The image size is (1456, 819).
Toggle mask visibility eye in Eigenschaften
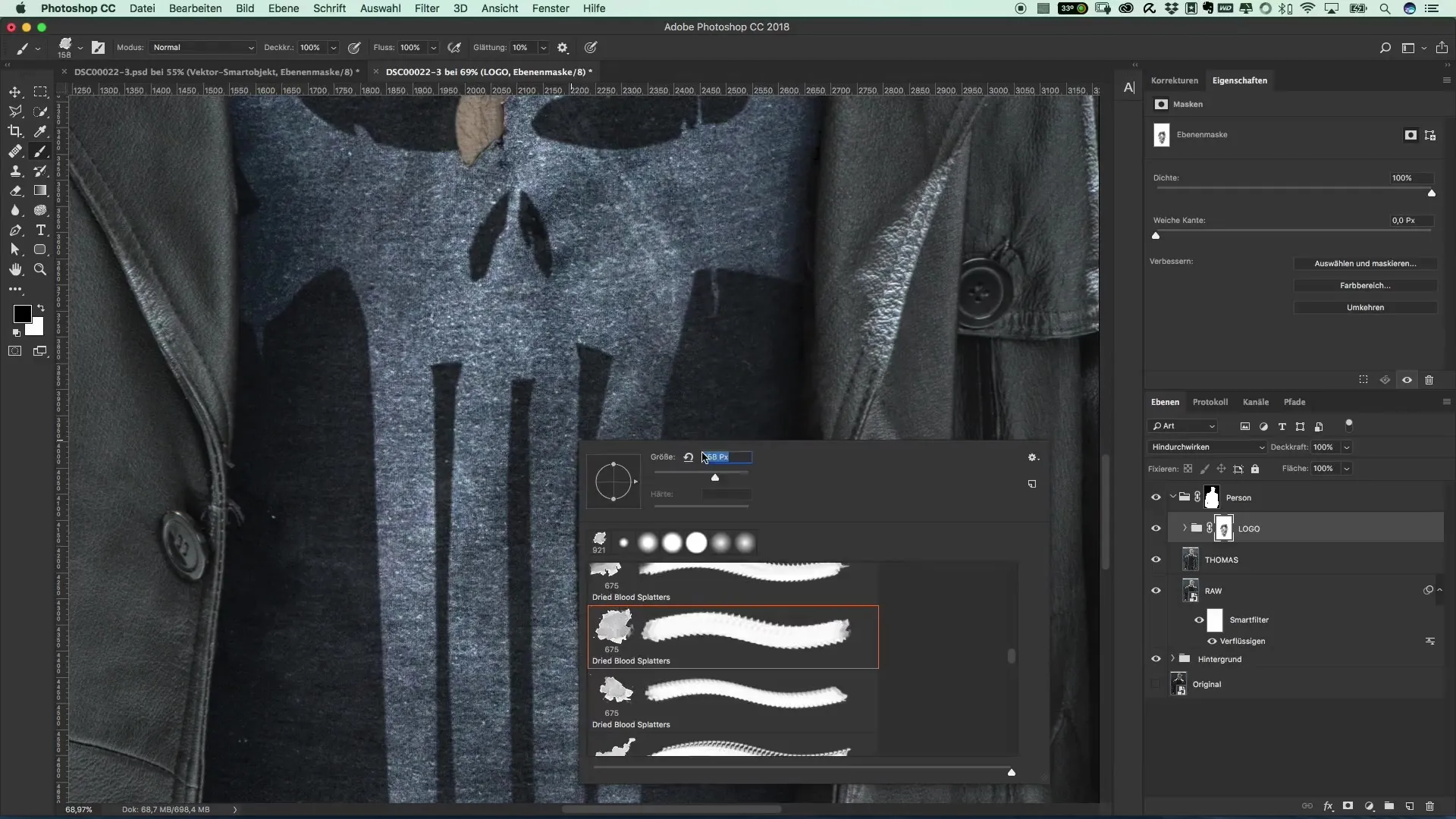1407,380
